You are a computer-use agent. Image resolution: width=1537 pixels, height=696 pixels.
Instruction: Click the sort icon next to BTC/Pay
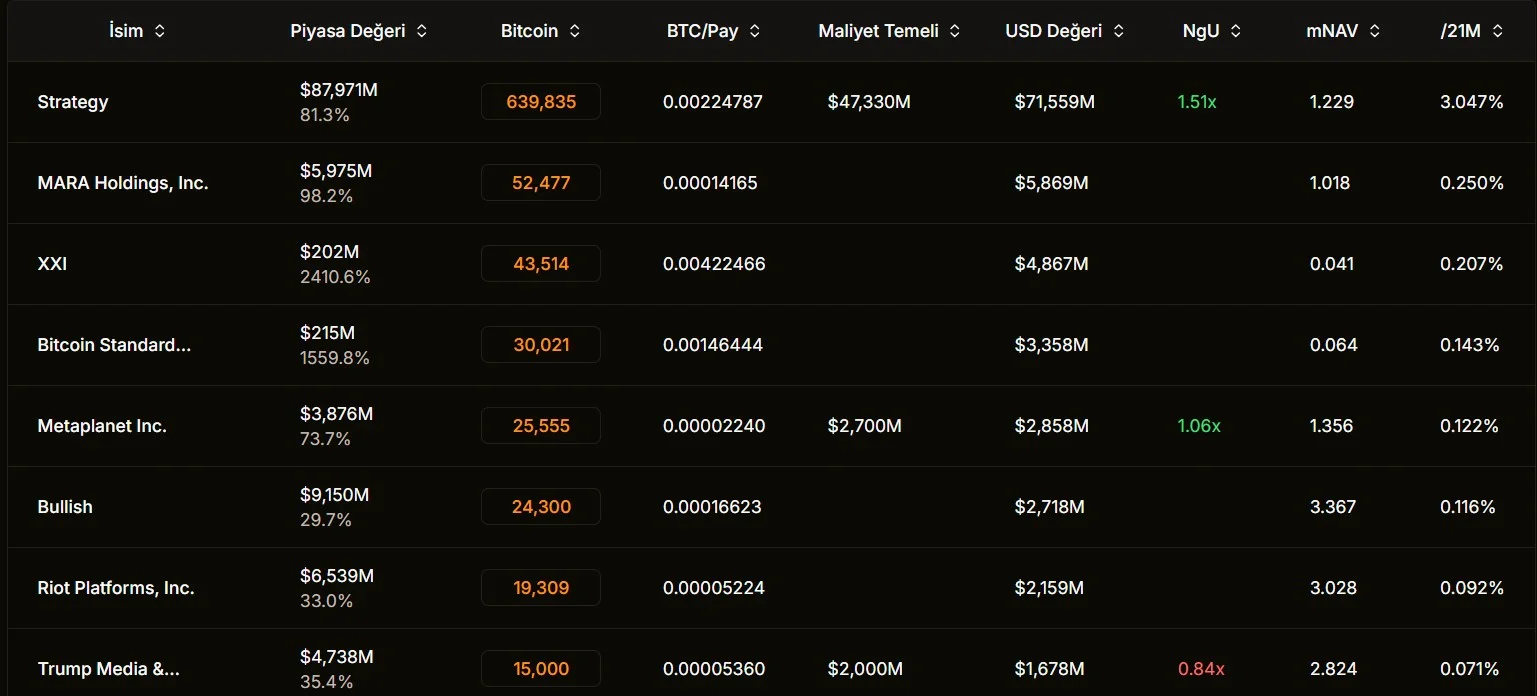click(754, 31)
